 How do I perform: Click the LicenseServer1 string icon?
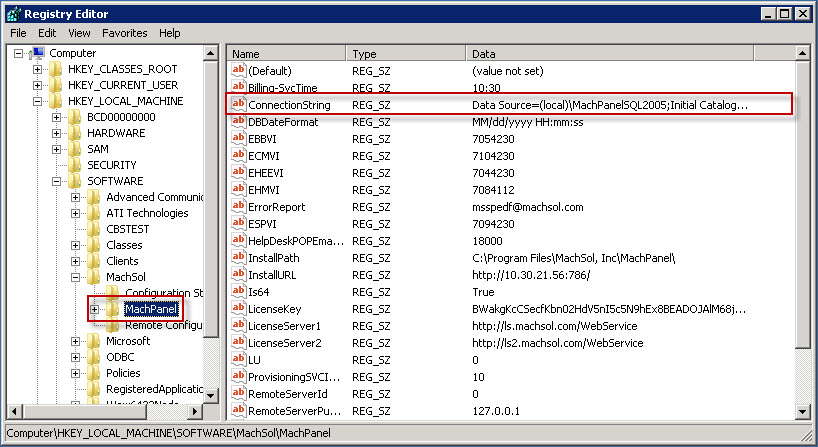[238, 325]
